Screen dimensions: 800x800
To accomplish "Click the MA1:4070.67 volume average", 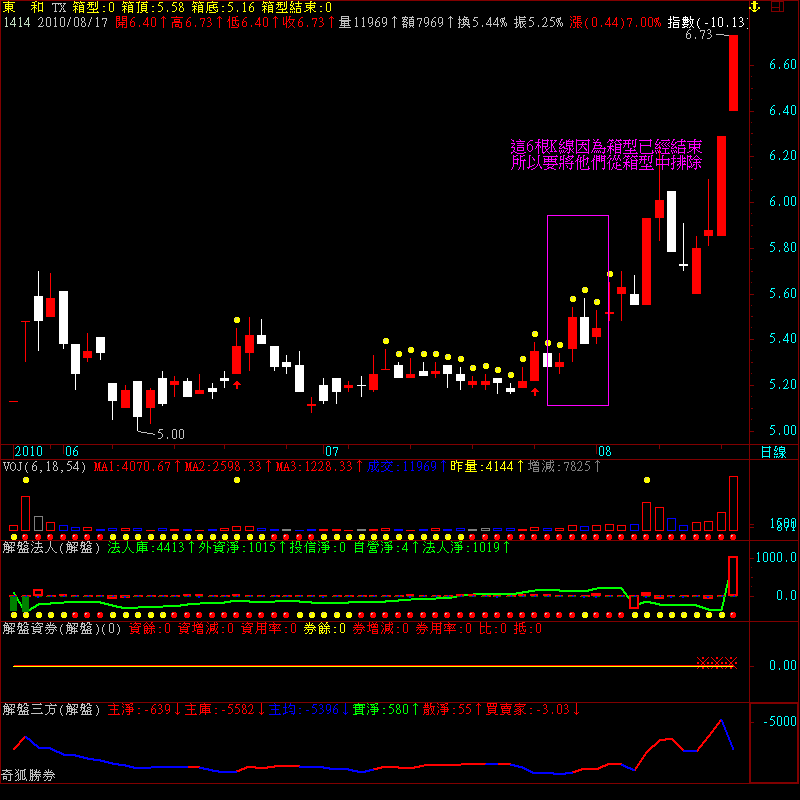I will click(x=132, y=467).
